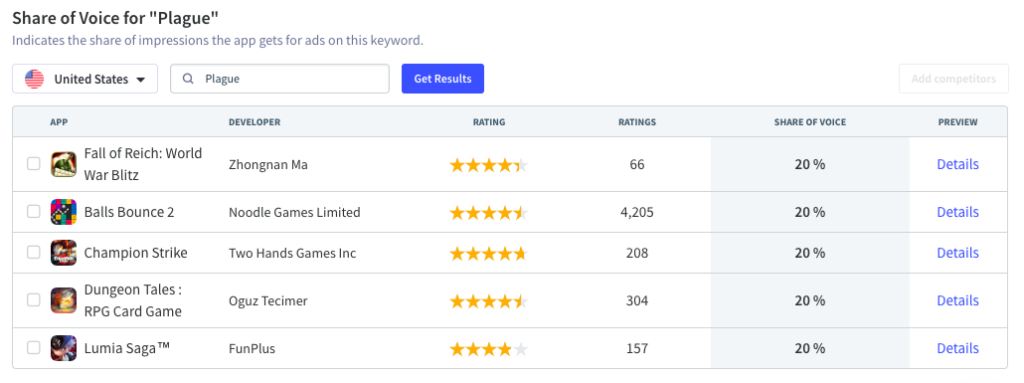
Task: Click developer FunPlus
Action: click(x=252, y=348)
